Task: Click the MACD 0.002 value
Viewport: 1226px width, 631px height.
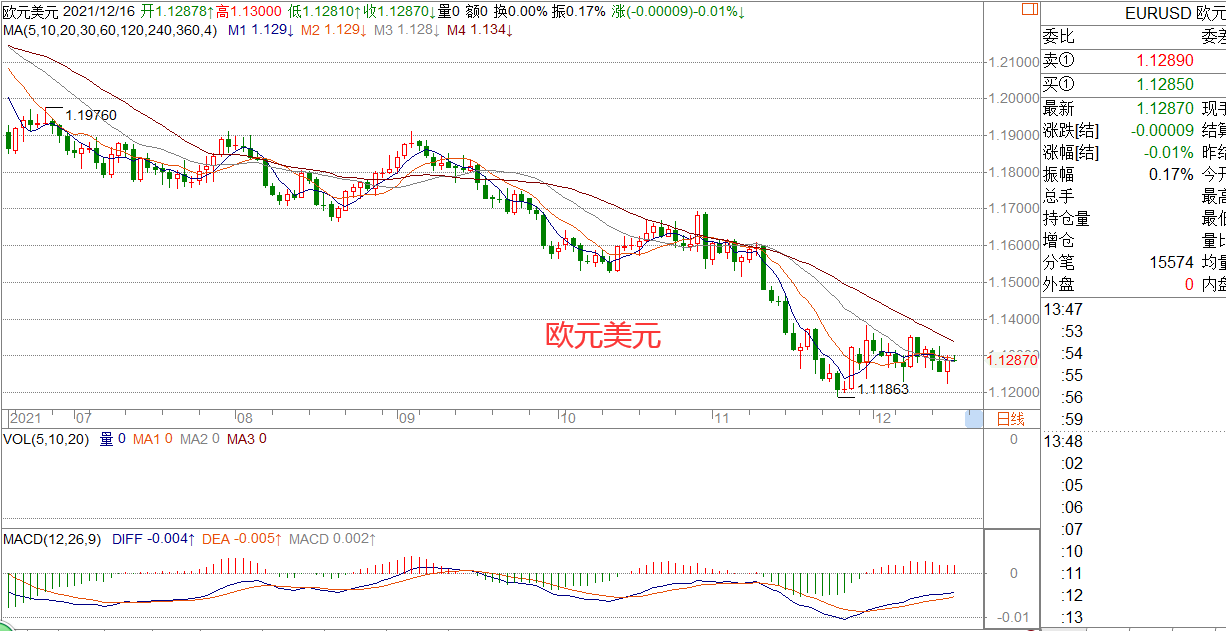Action: coord(332,539)
